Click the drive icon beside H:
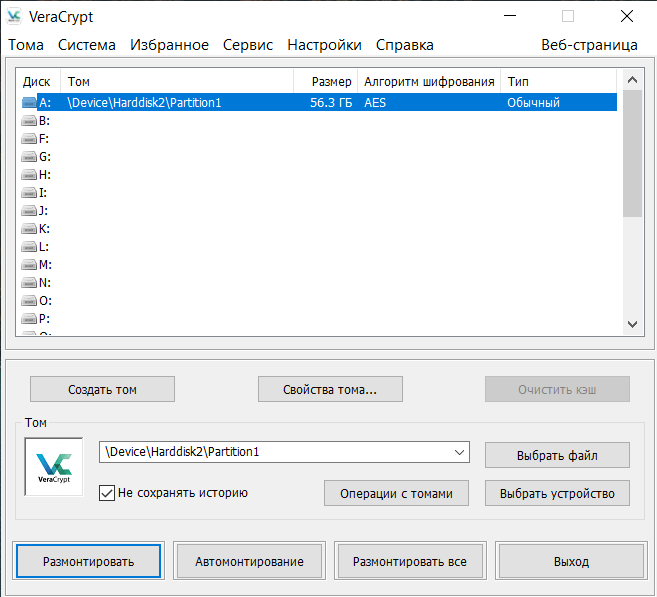Viewport: 657px width, 597px height. (29, 175)
